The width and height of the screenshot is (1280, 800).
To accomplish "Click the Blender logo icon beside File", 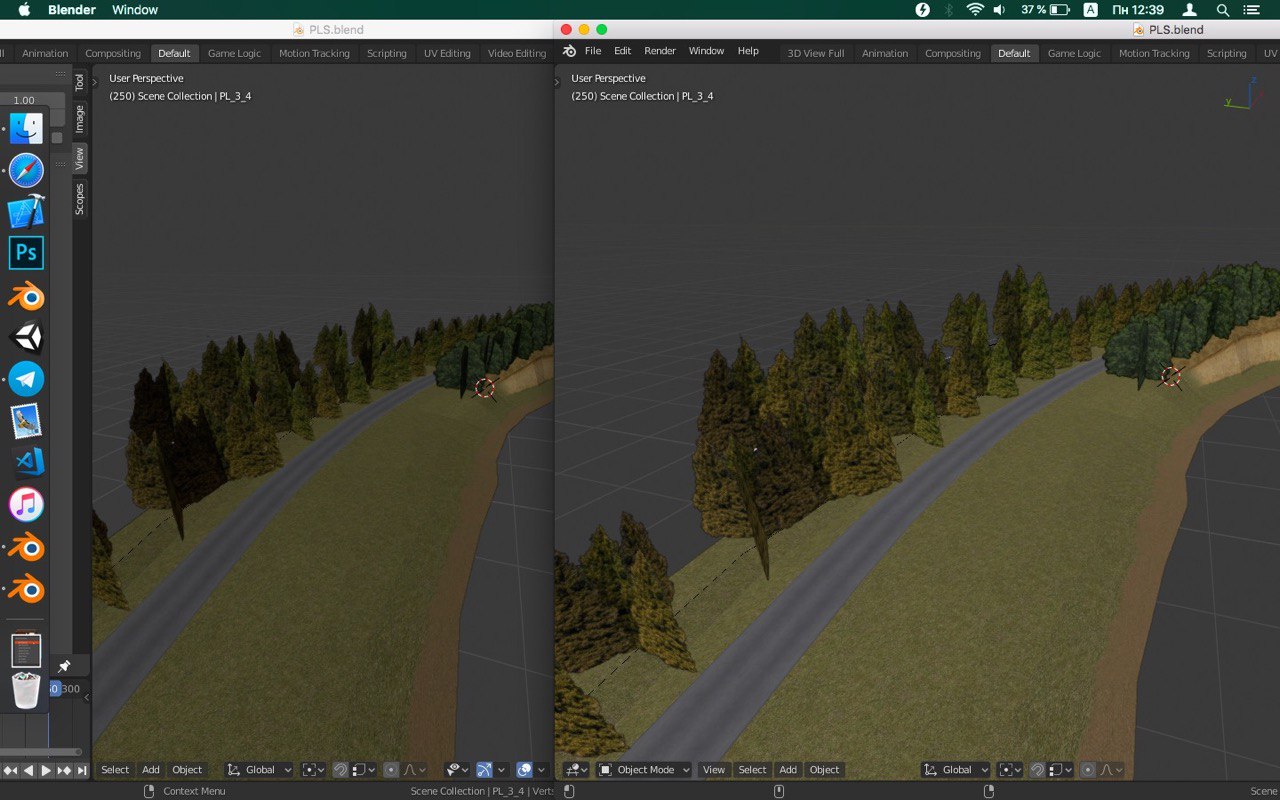I will [x=569, y=51].
